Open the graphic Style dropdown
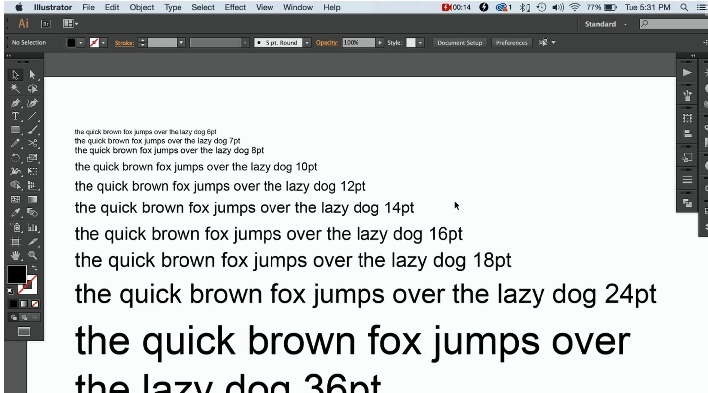Screen dimensions: 708x393 pos(420,42)
